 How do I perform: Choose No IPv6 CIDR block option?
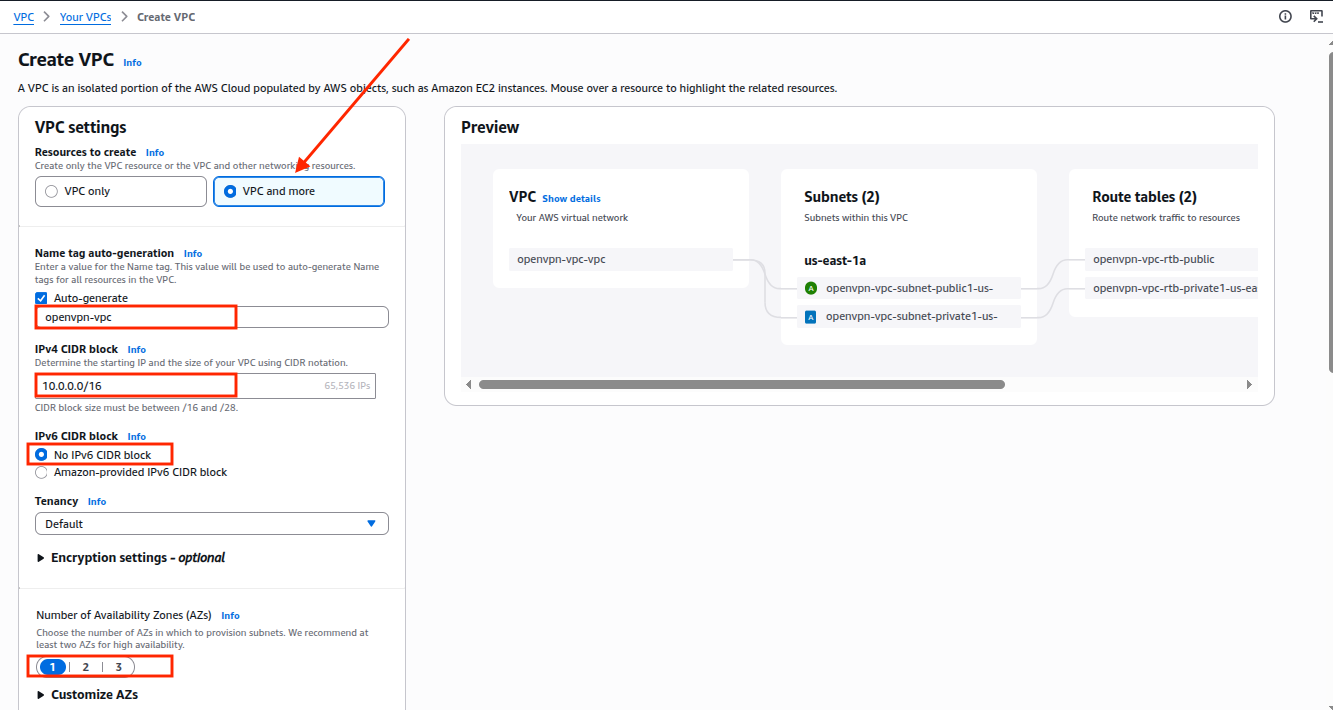tap(42, 455)
